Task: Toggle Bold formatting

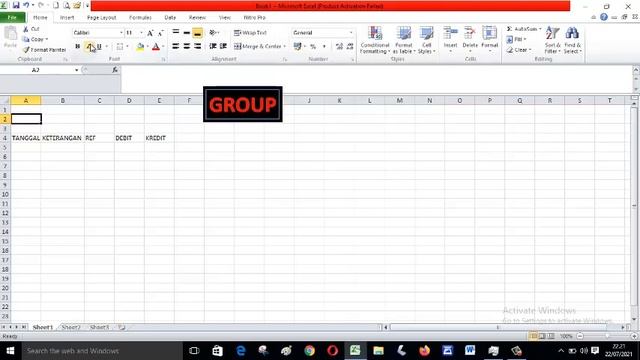Action: tap(78, 47)
